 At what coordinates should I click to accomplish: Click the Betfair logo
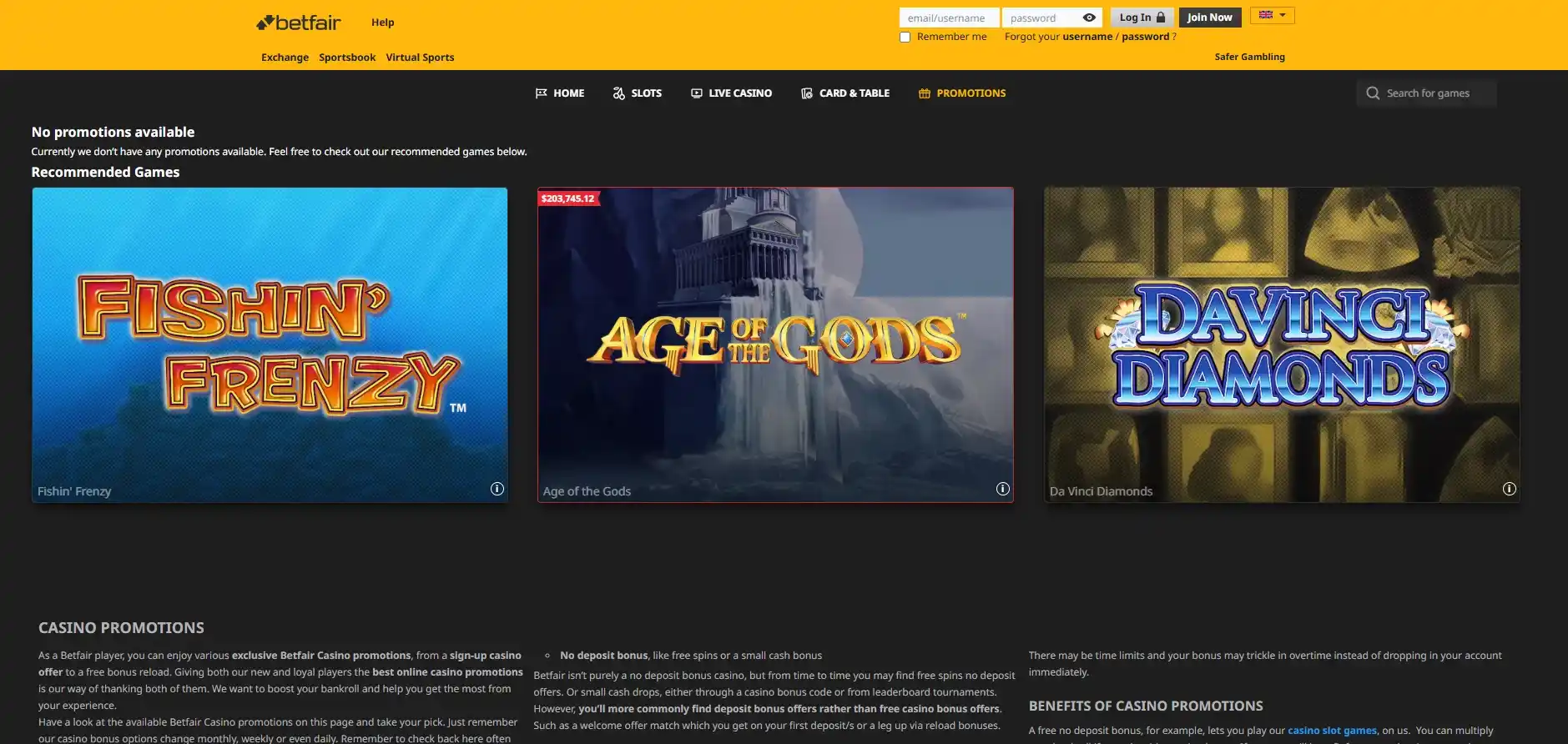coord(298,23)
